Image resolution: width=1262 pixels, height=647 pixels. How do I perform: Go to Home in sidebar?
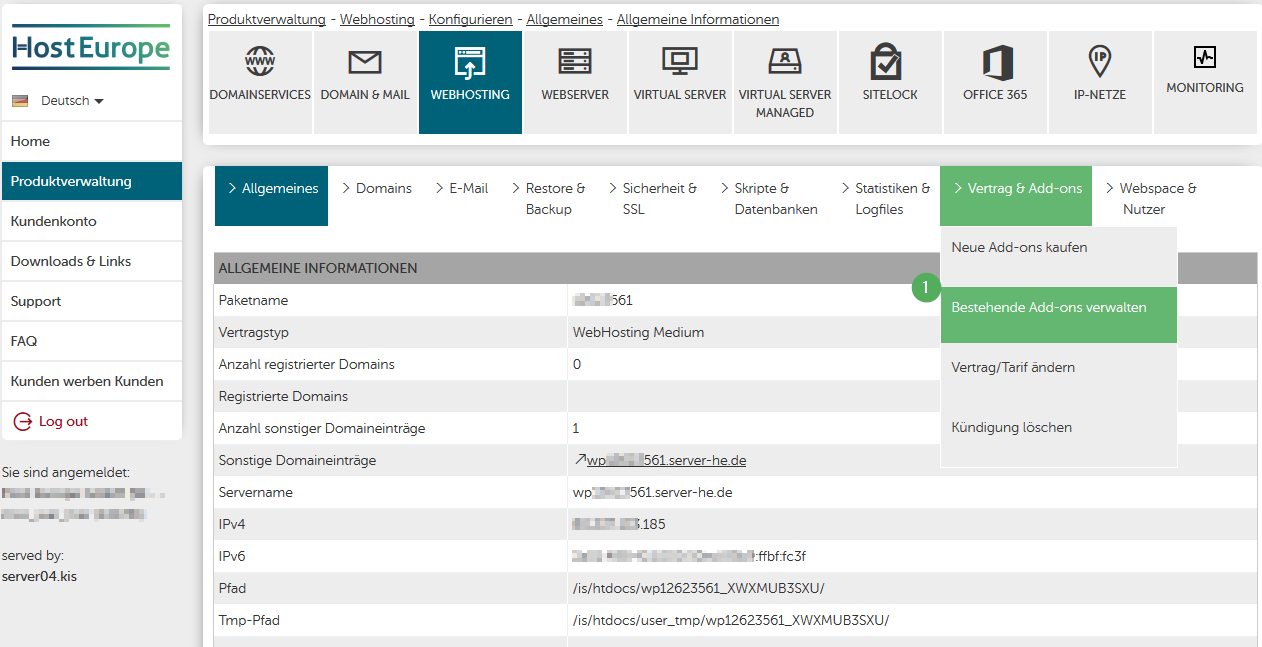click(x=92, y=142)
